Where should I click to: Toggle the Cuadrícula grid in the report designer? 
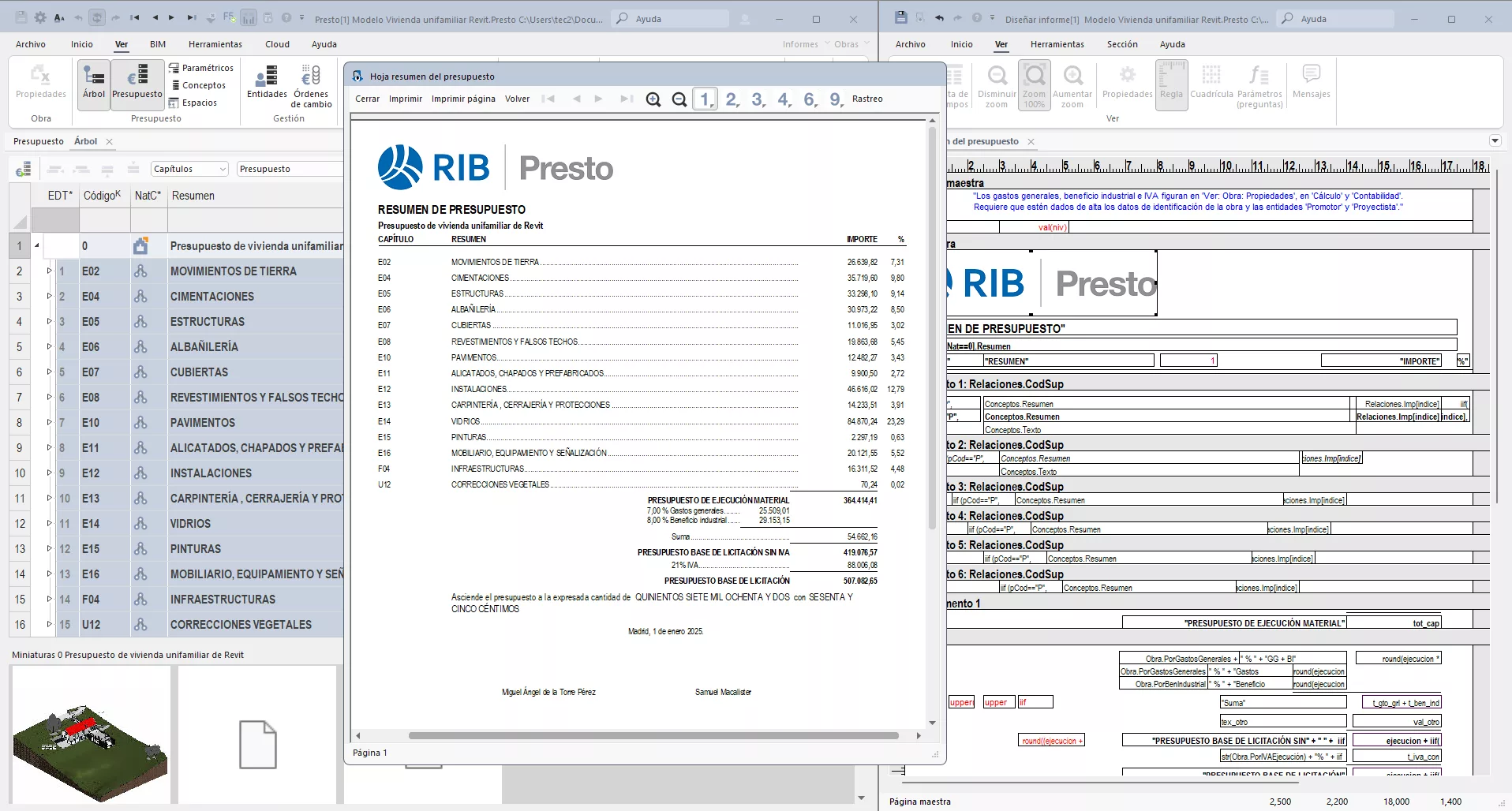pos(1211,82)
